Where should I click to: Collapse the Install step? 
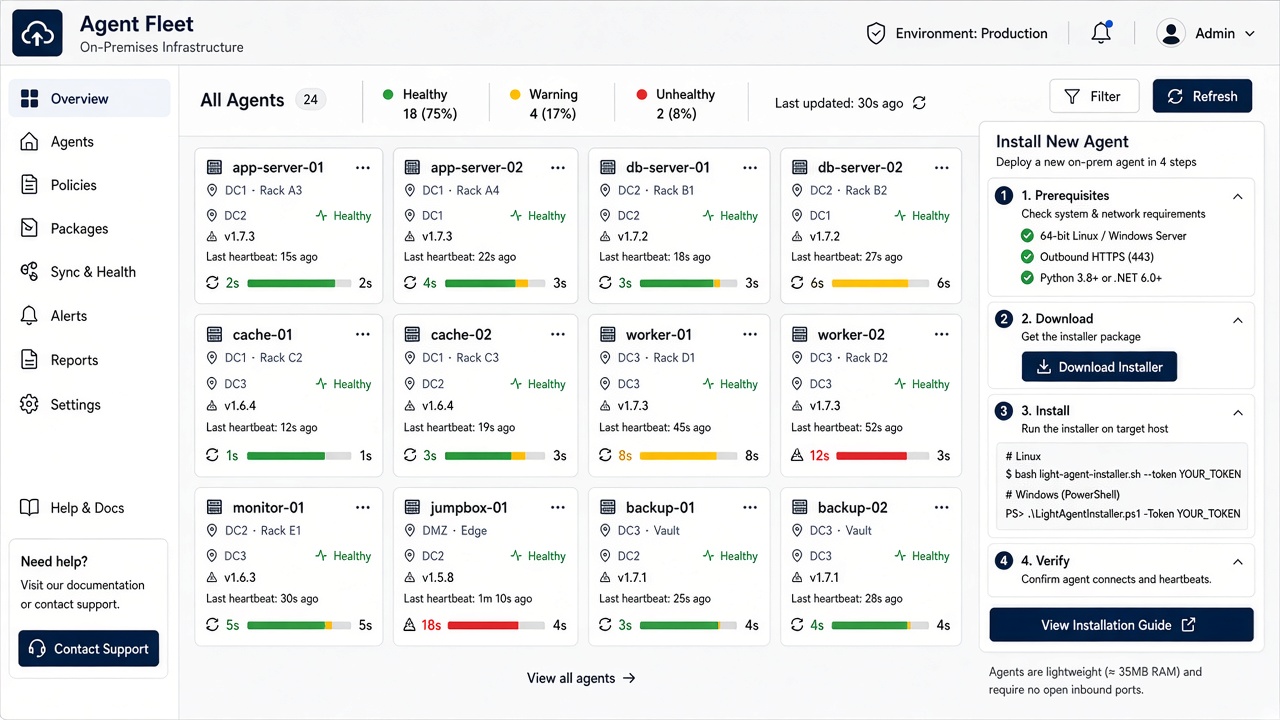[1238, 412]
